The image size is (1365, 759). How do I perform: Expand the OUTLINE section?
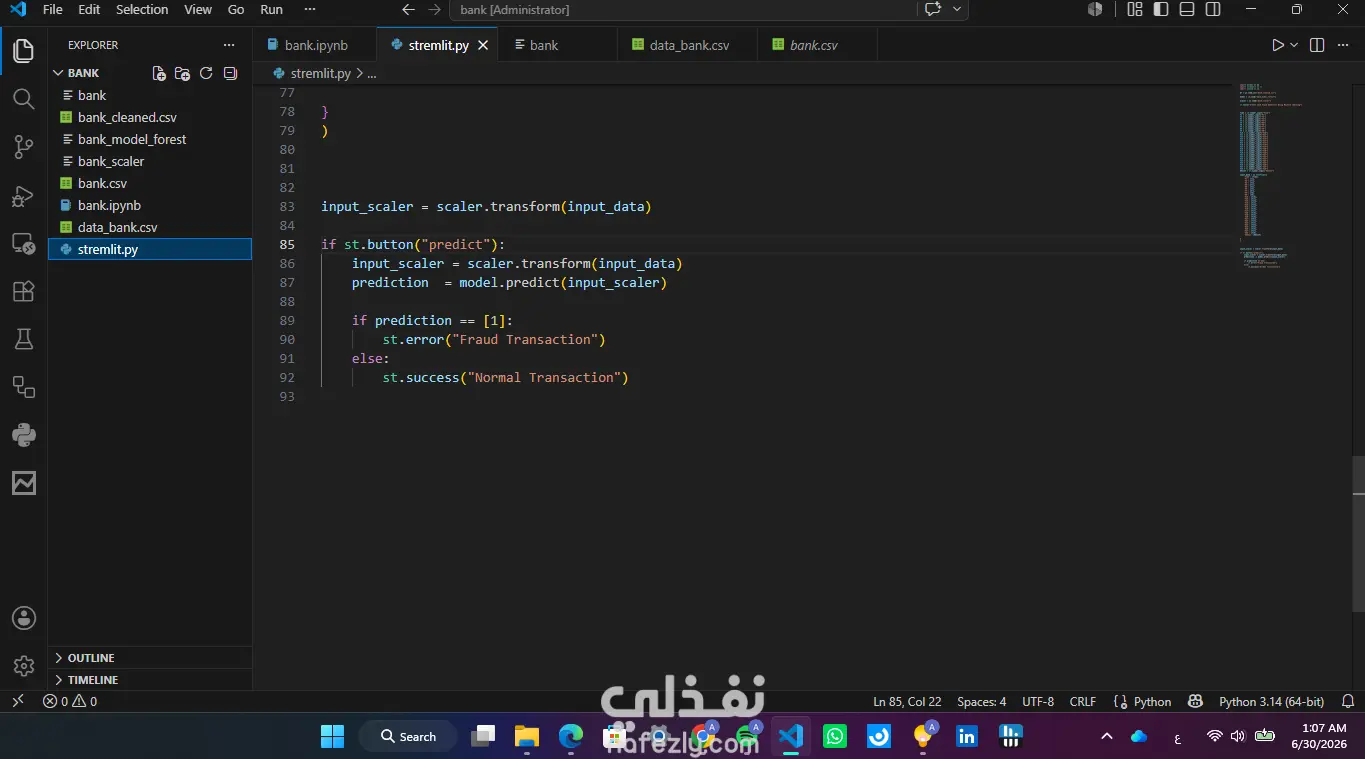click(91, 658)
